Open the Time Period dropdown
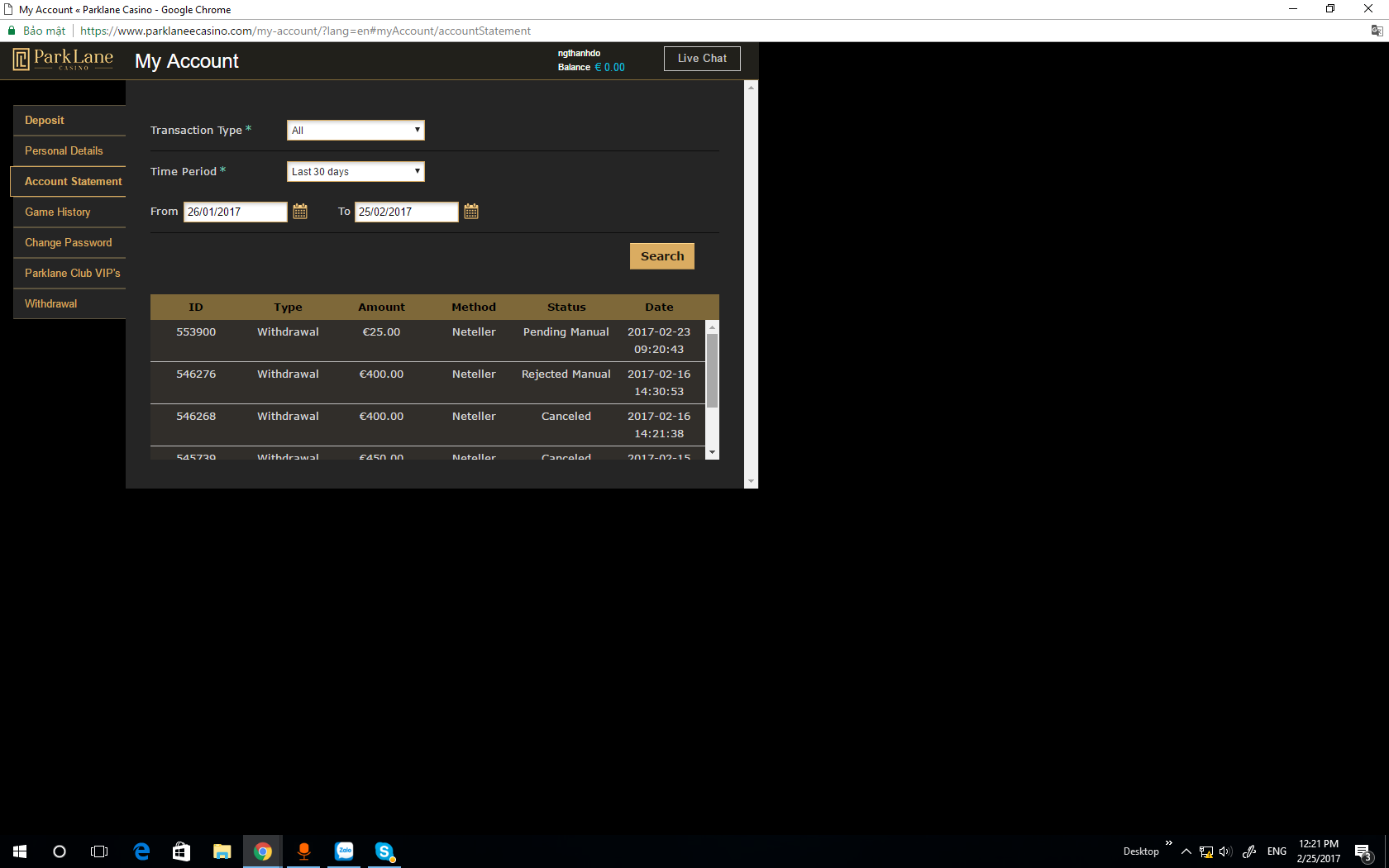1389x868 pixels. 356,171
